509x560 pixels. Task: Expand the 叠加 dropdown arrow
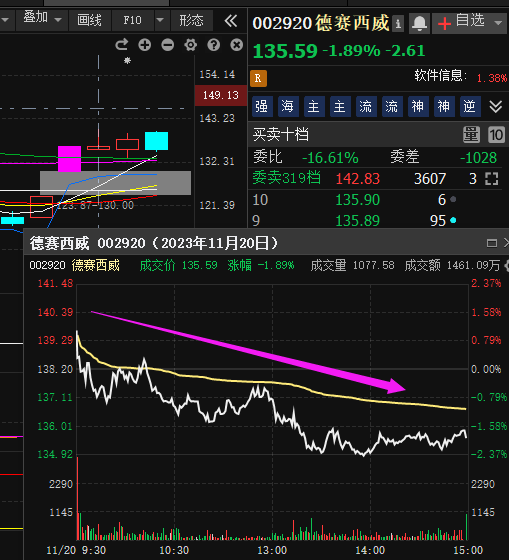(x=58, y=20)
